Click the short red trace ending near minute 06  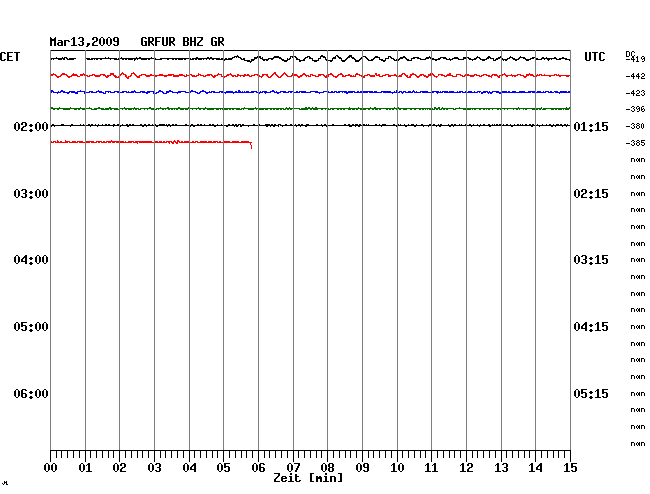coord(151,142)
